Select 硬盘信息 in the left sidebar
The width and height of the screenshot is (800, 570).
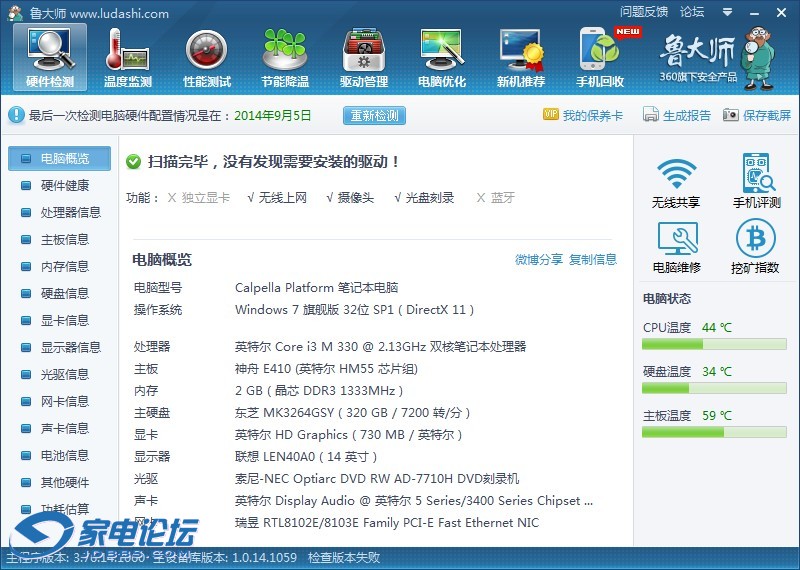64,293
